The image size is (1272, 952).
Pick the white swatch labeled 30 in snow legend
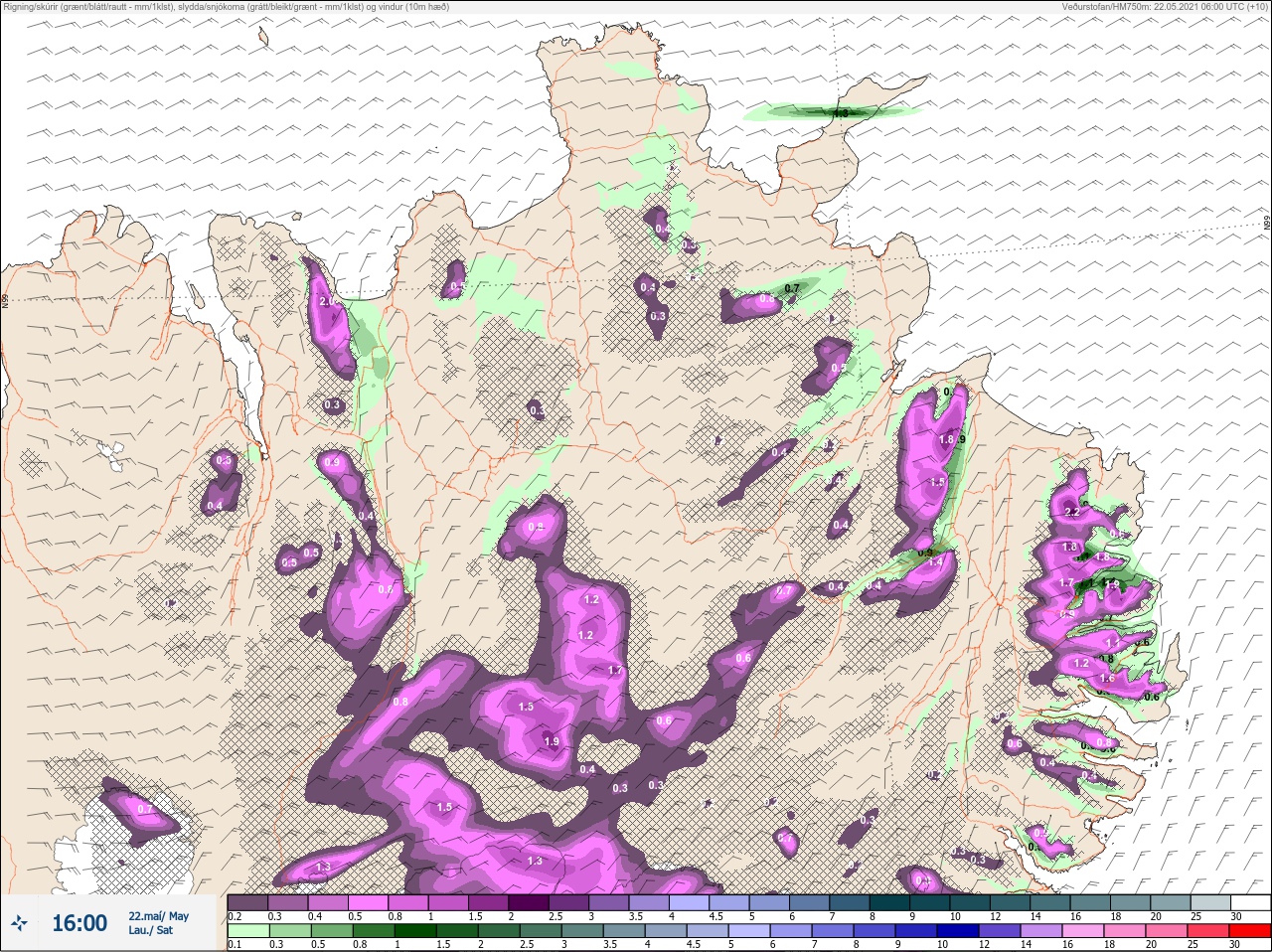point(1251,902)
